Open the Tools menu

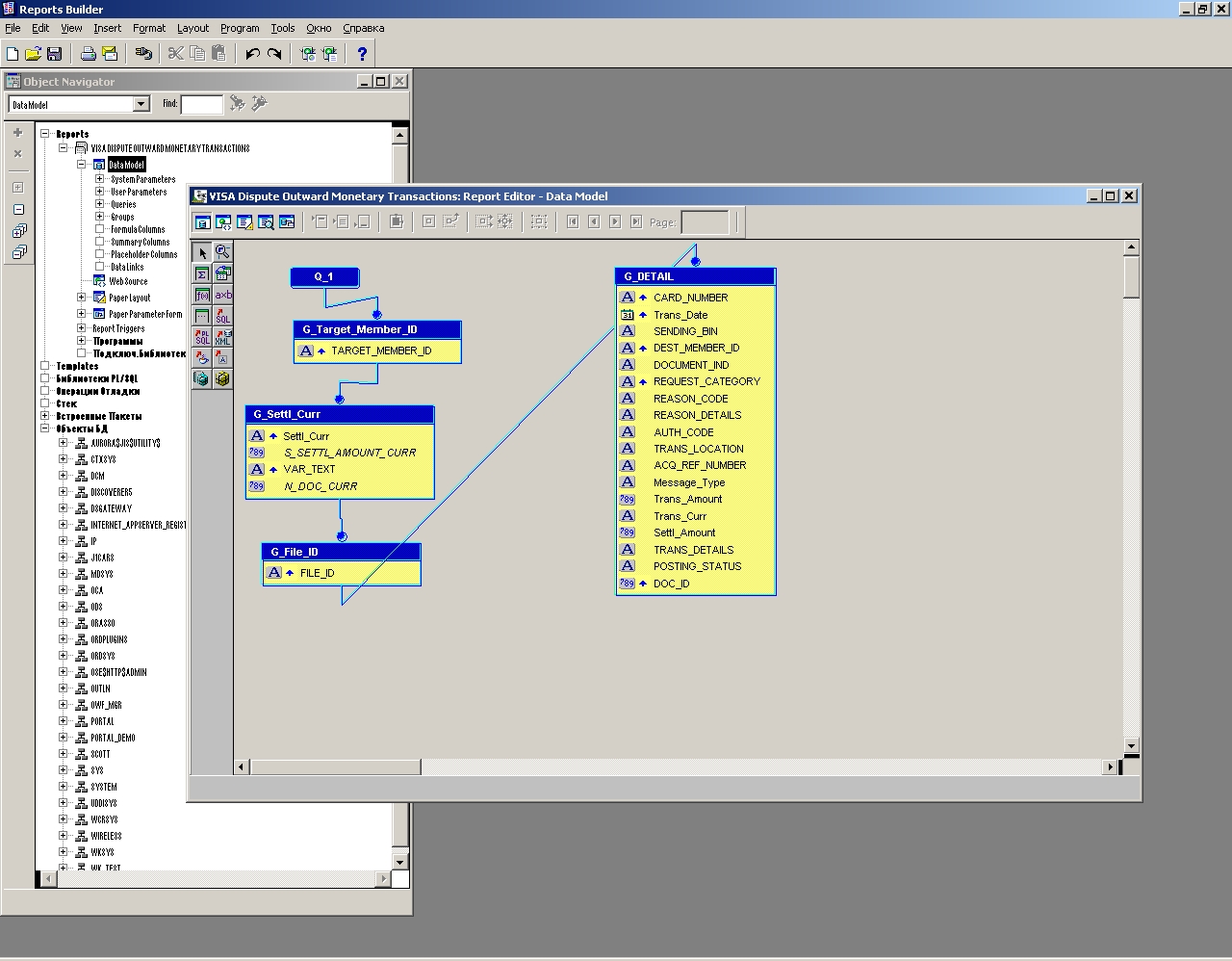[x=283, y=28]
